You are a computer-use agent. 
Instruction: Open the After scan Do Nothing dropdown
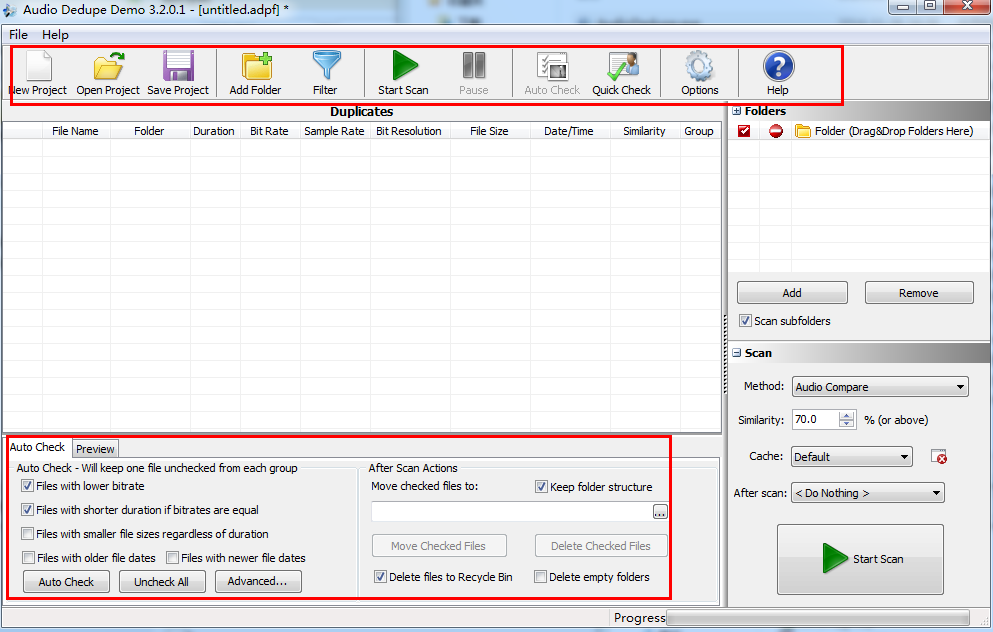click(868, 493)
